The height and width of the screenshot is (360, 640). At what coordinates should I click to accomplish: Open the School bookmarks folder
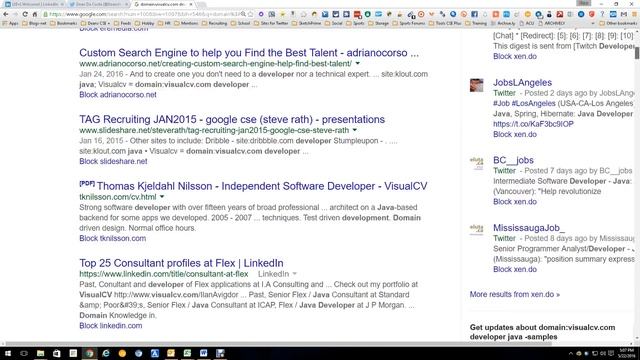[x=240, y=23]
